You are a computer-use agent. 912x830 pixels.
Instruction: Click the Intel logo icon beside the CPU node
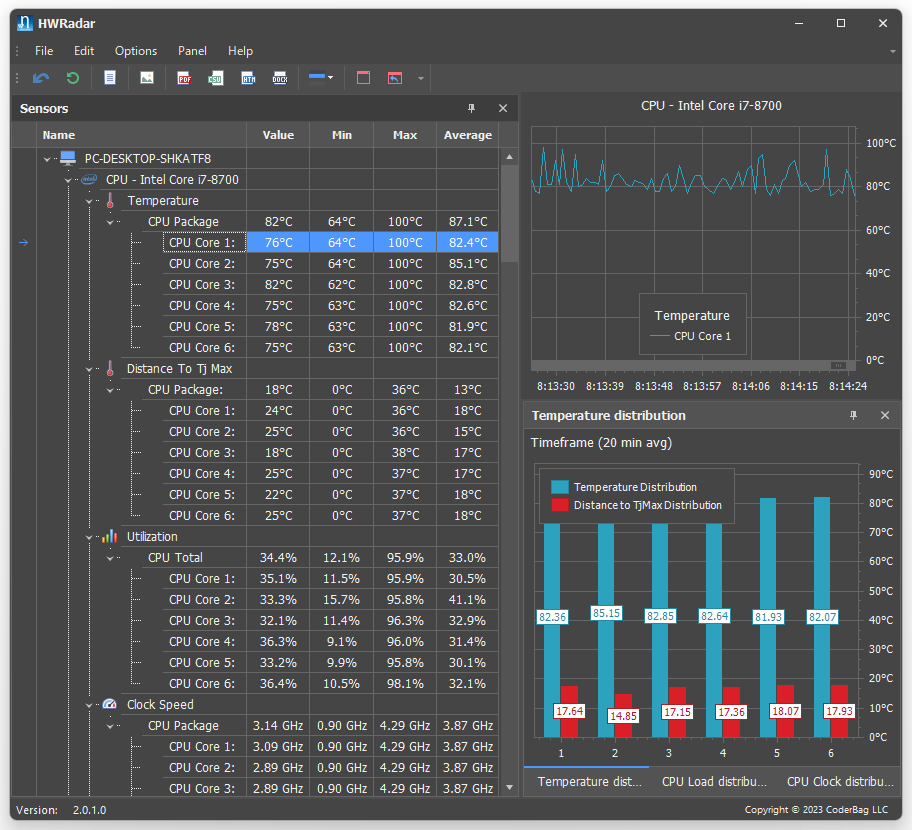pyautogui.click(x=89, y=179)
